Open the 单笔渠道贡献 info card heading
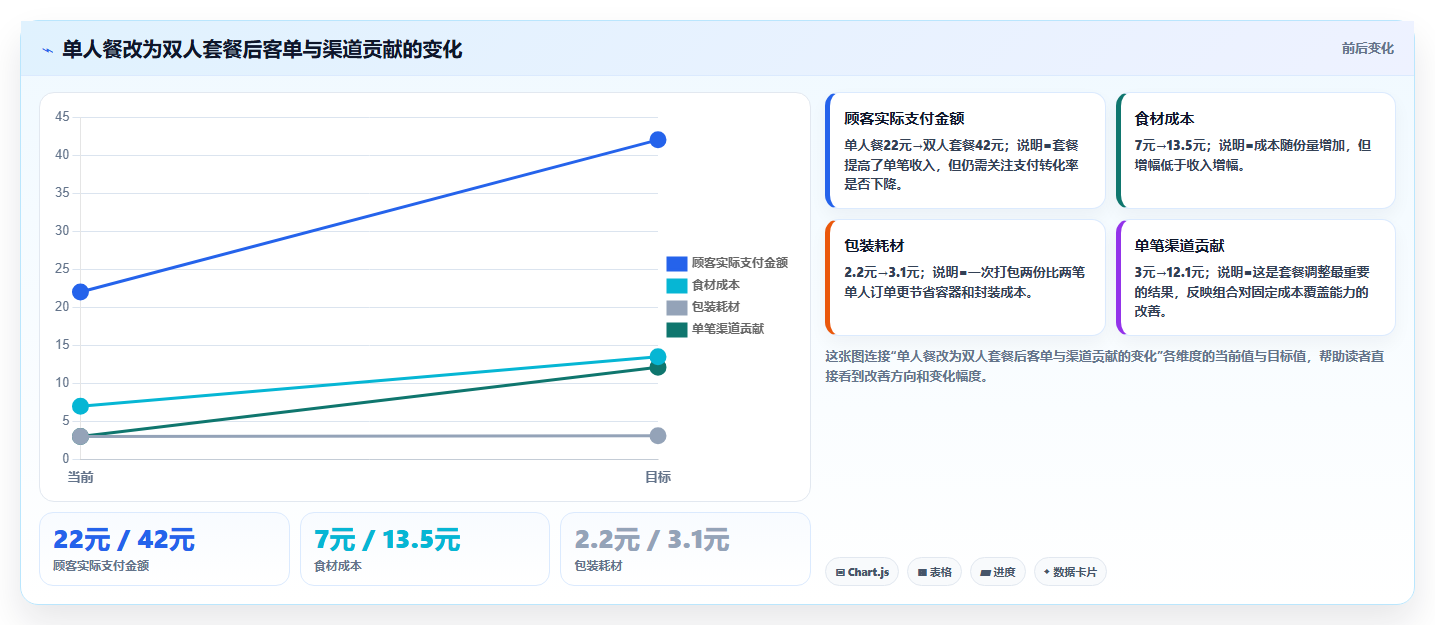The image size is (1435, 625). coord(1179,245)
